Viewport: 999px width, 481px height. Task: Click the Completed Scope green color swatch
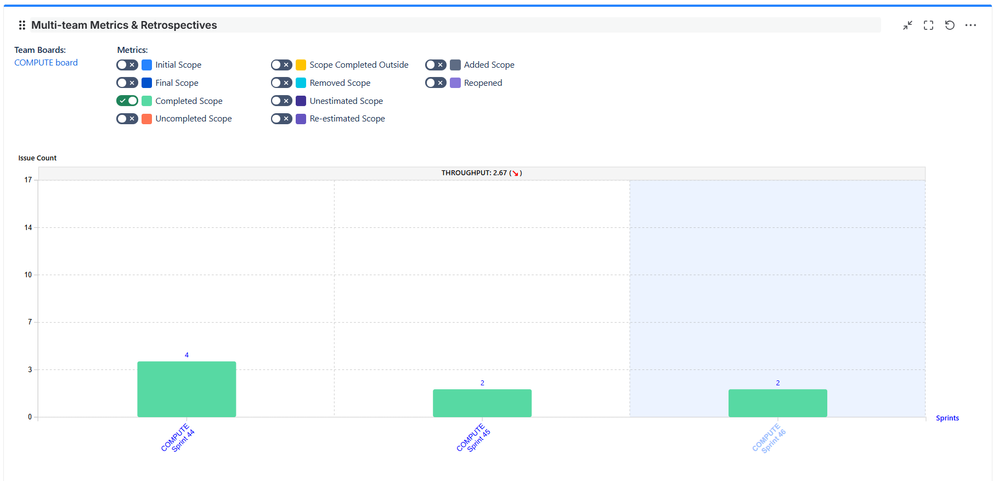(x=147, y=101)
